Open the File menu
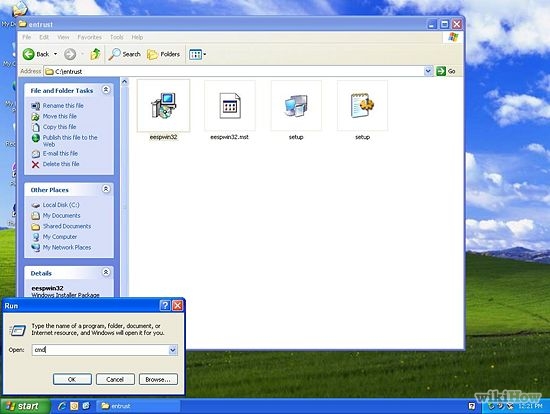Viewport: 550px width, 414px height. [x=27, y=37]
